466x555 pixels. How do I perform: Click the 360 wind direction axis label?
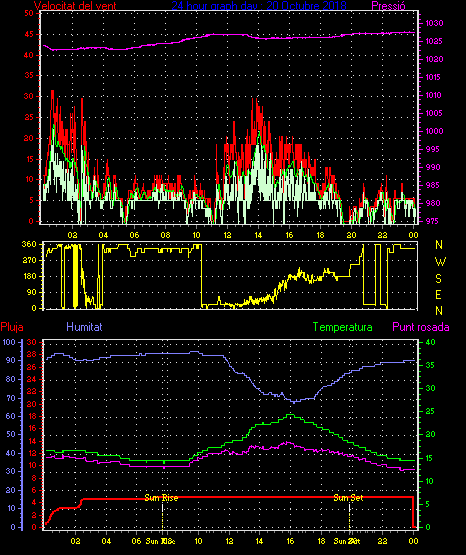[29, 244]
